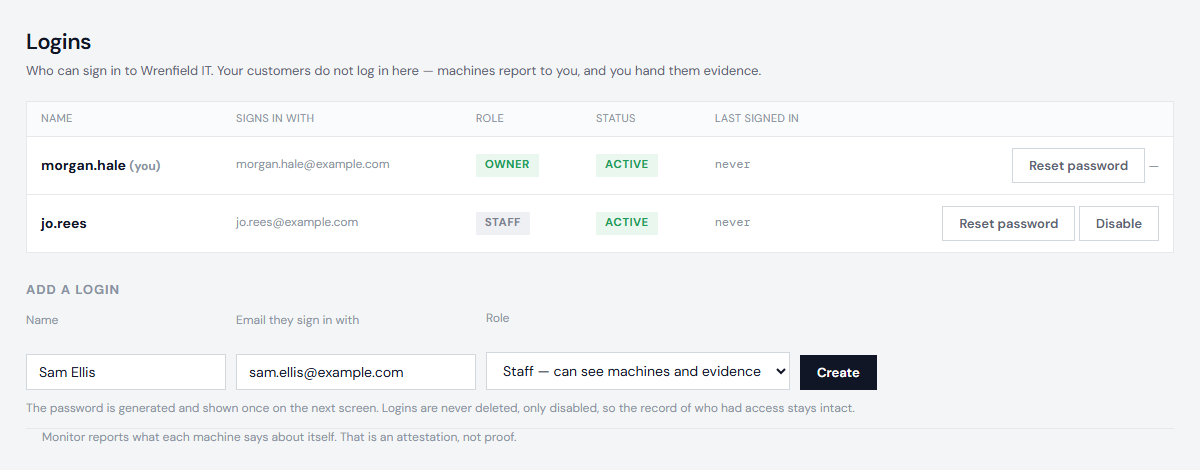Reset password for jo.rees
The image size is (1200, 470).
click(1008, 224)
